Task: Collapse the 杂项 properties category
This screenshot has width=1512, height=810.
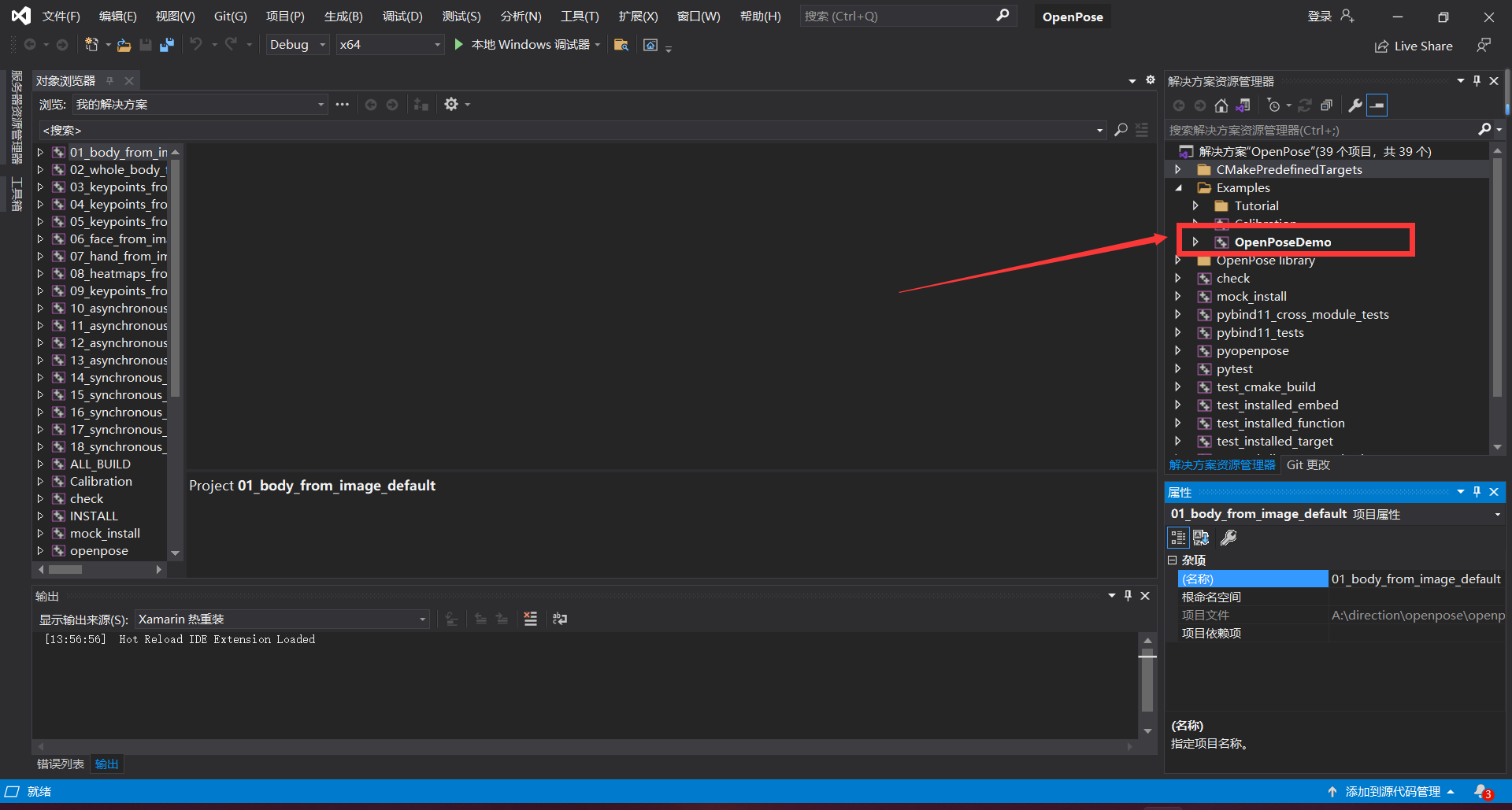Action: [1173, 560]
